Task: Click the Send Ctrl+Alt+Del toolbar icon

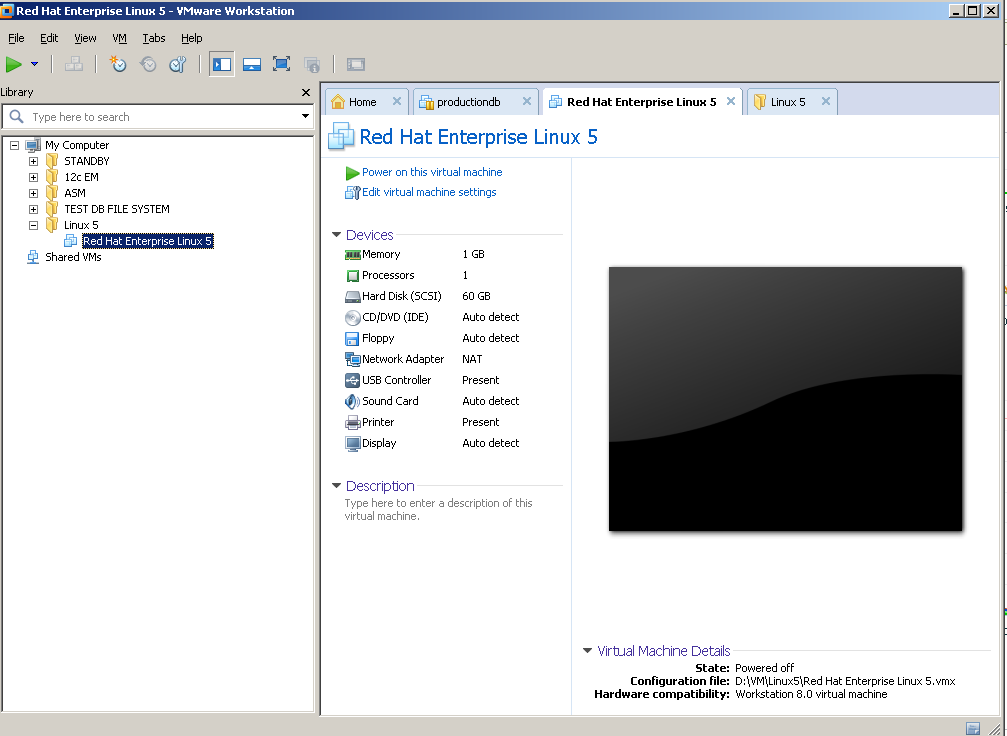Action: coord(74,64)
